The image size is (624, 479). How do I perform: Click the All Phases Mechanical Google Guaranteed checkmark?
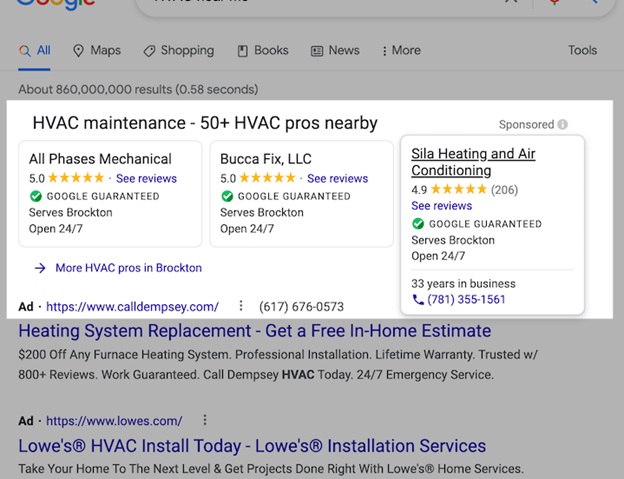[x=36, y=196]
